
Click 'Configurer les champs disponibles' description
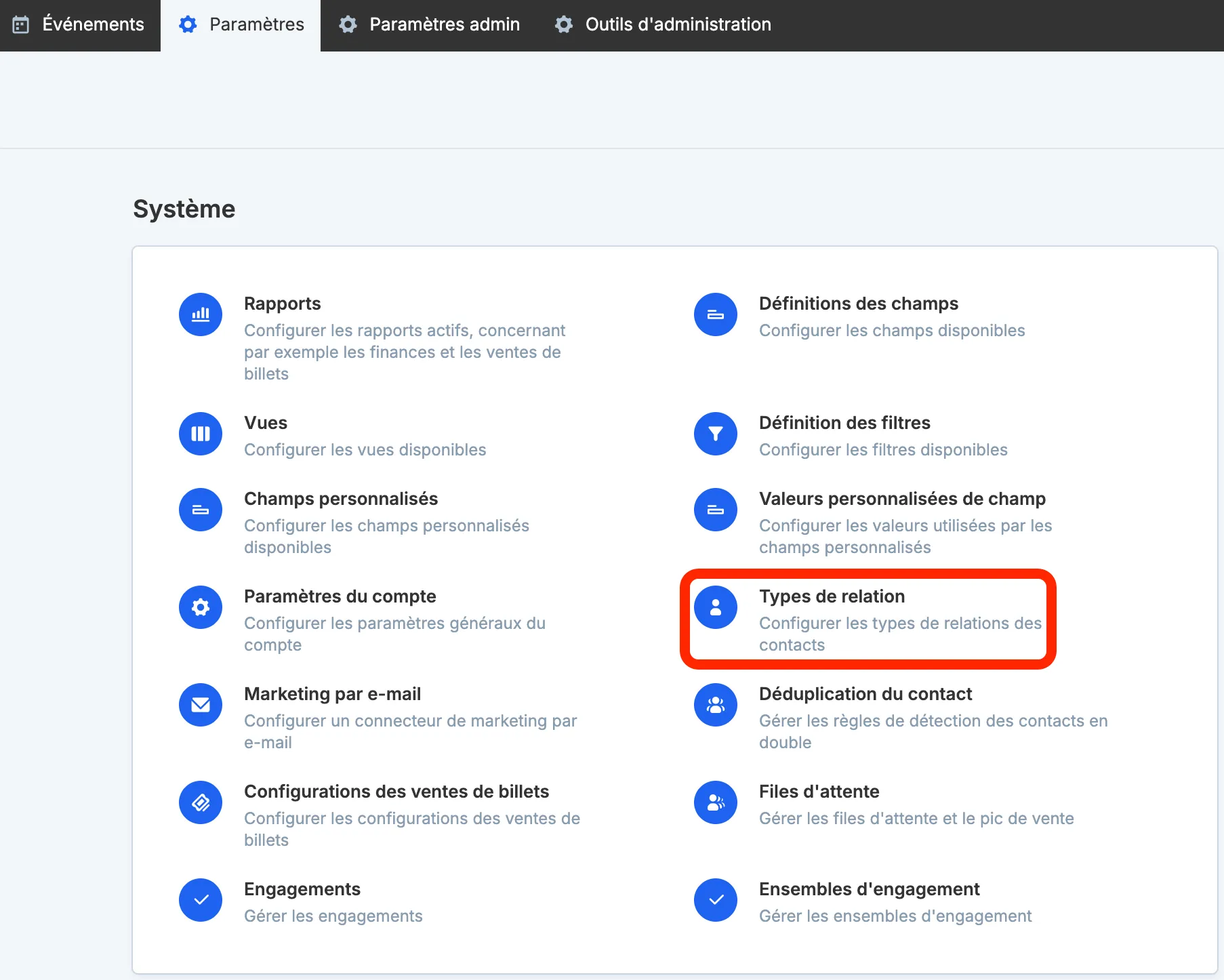coord(892,331)
